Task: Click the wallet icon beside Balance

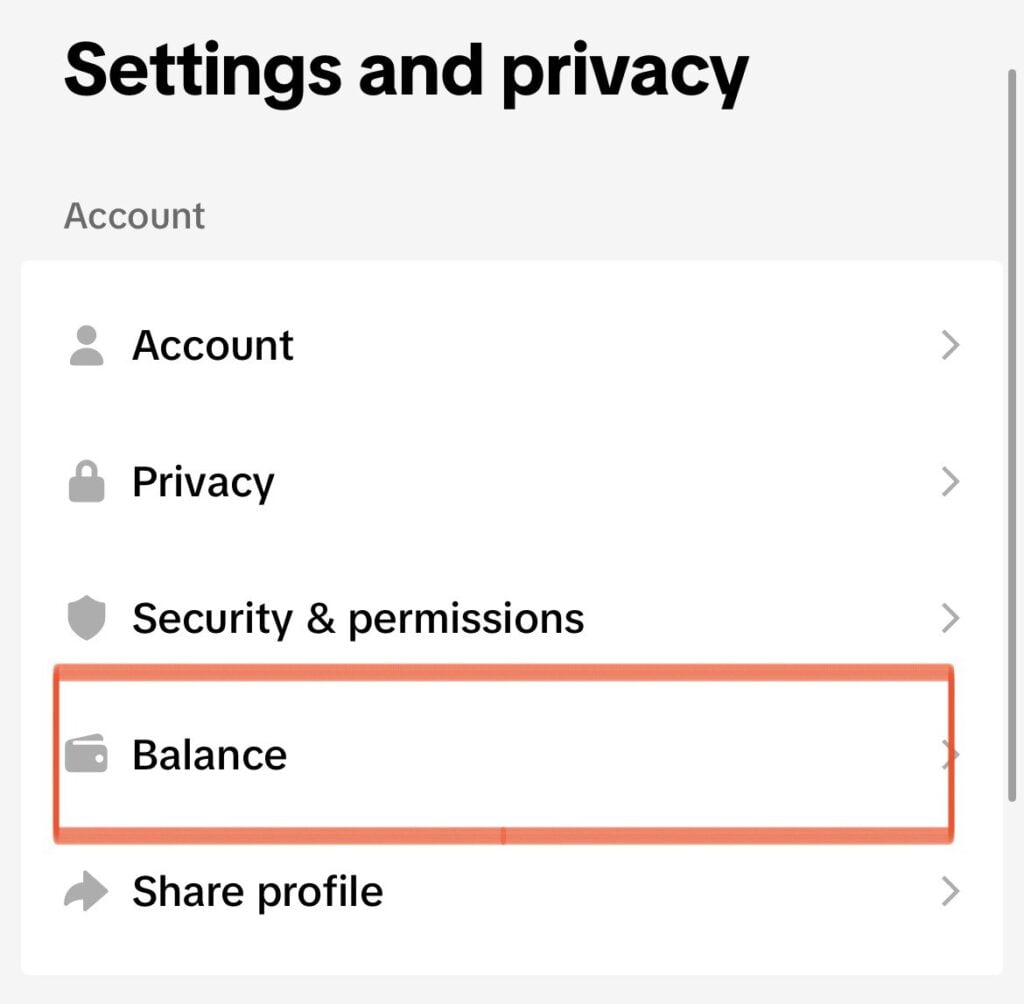Action: [x=87, y=754]
